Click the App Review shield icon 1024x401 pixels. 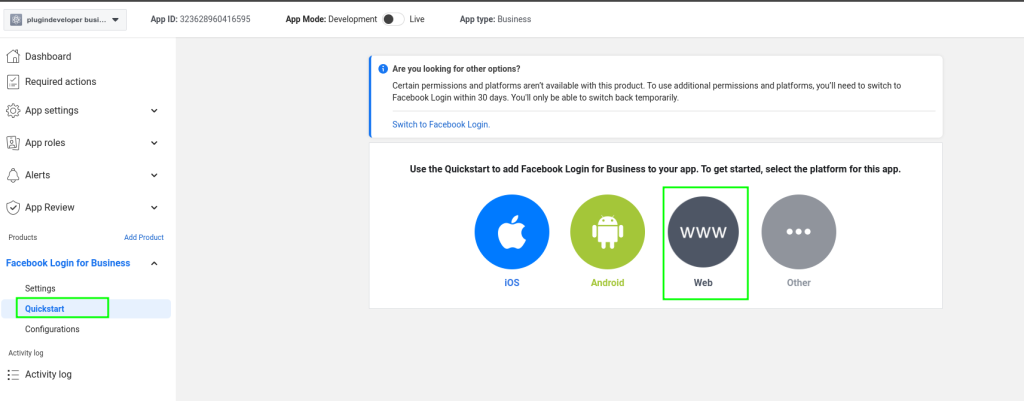[x=13, y=207]
